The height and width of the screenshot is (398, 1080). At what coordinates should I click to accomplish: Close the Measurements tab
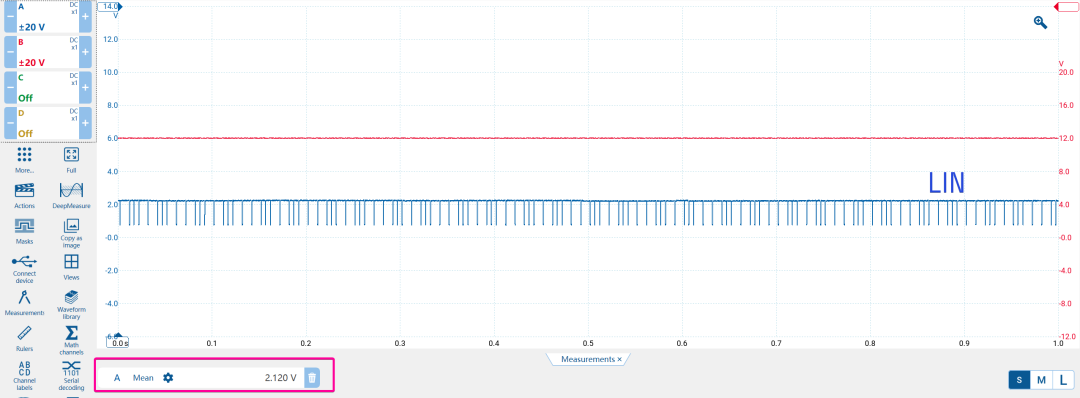click(x=619, y=359)
